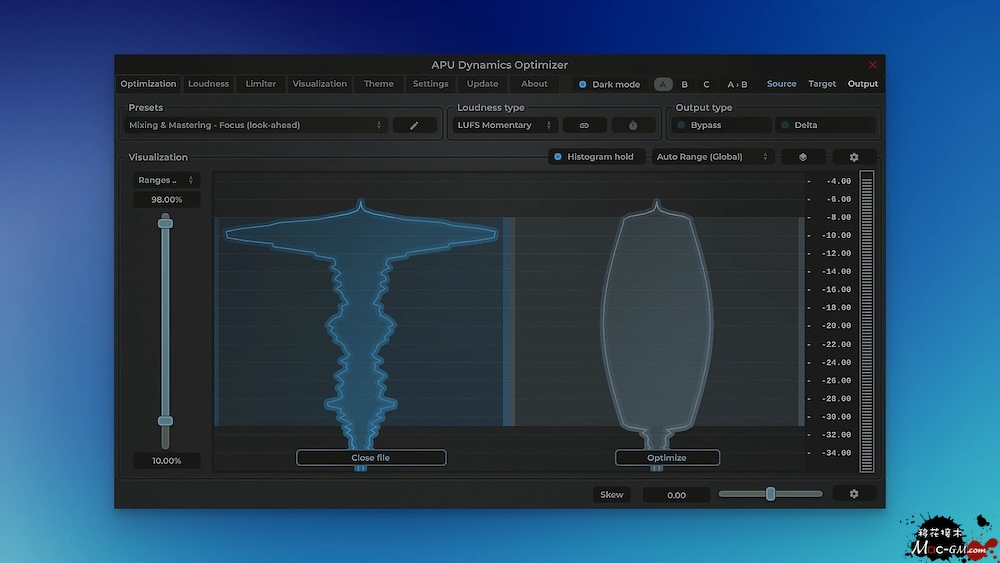The image size is (1000, 563).
Task: Open the Auto Range (Global) dropdown
Action: click(712, 157)
